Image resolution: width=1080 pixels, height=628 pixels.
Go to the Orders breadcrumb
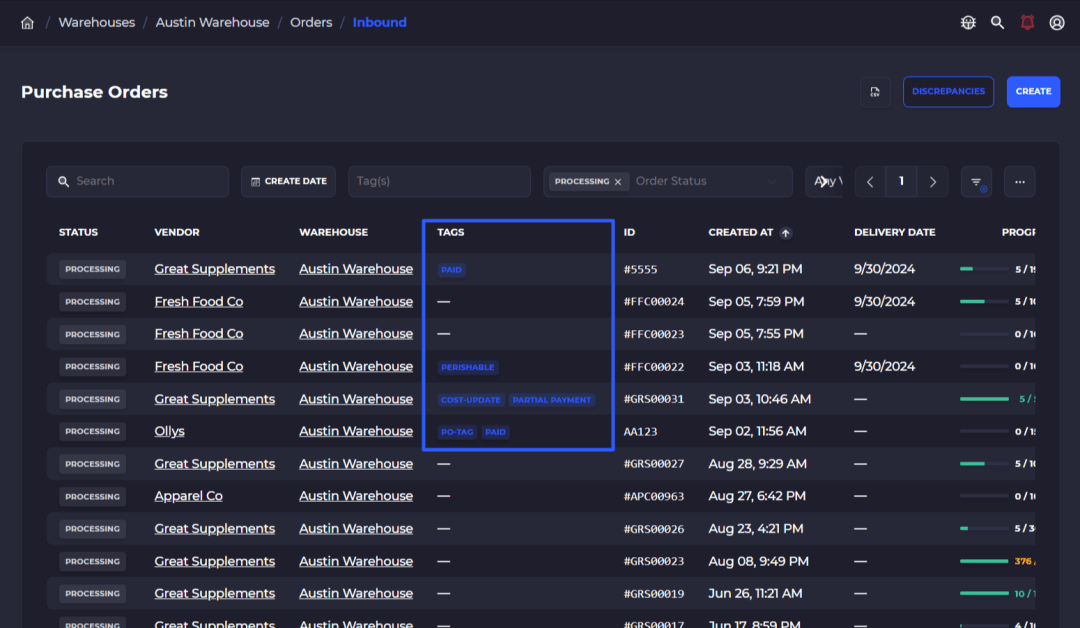(x=311, y=23)
